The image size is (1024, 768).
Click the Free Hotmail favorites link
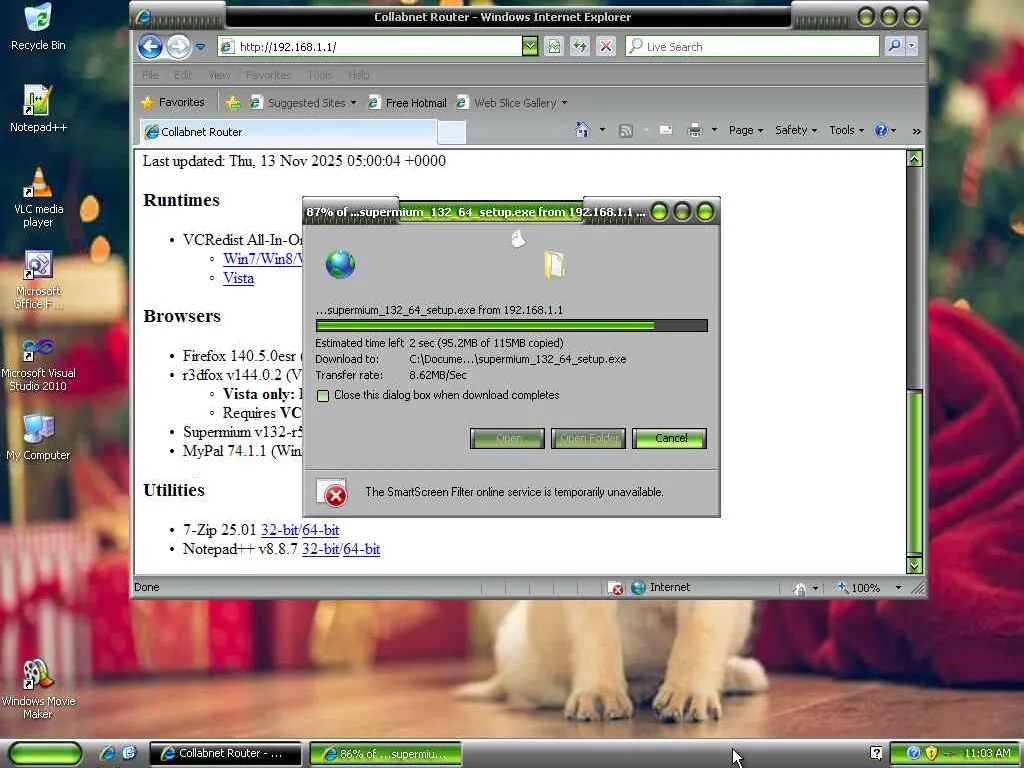click(x=408, y=103)
